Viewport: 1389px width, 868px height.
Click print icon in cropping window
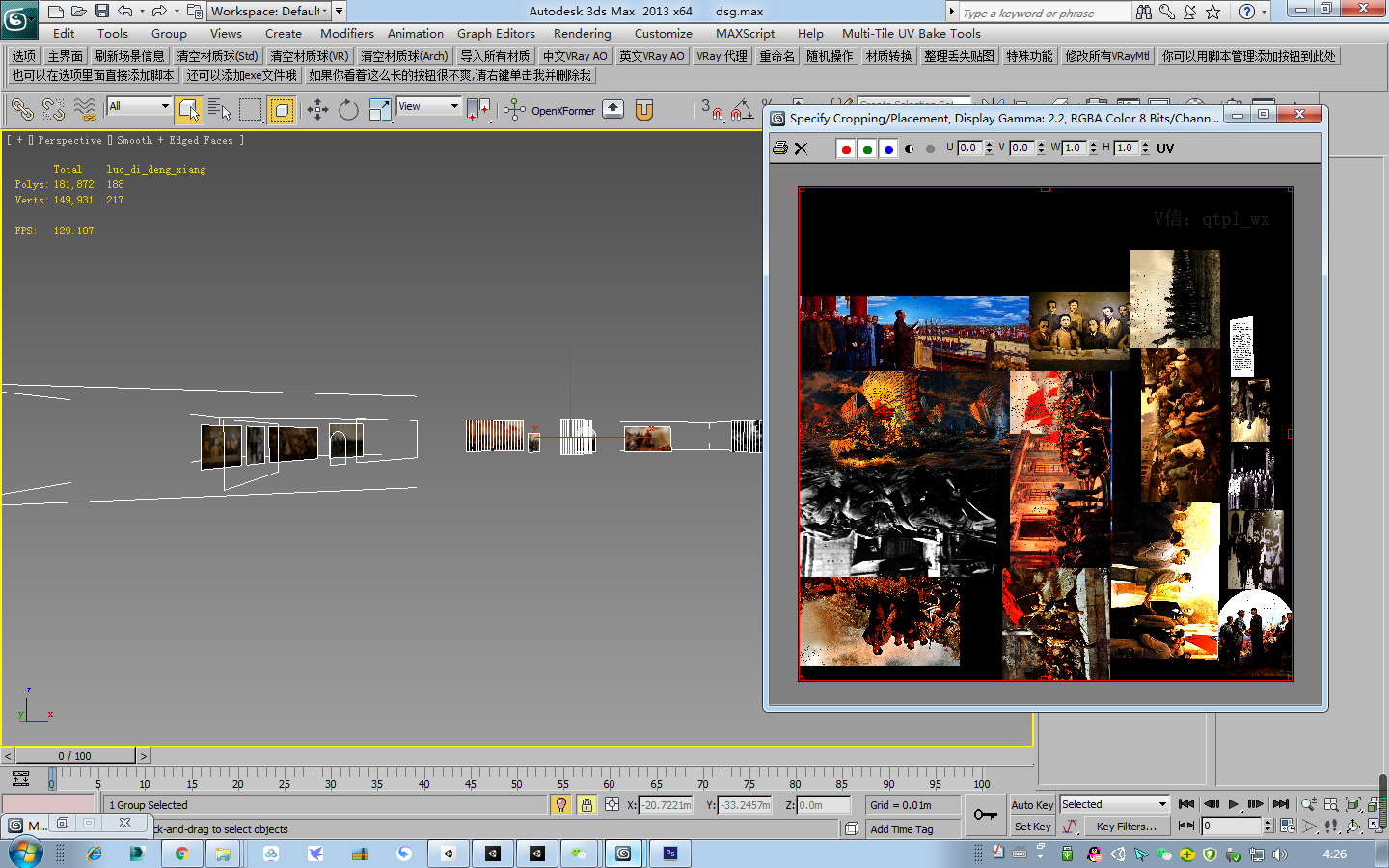pyautogui.click(x=780, y=149)
